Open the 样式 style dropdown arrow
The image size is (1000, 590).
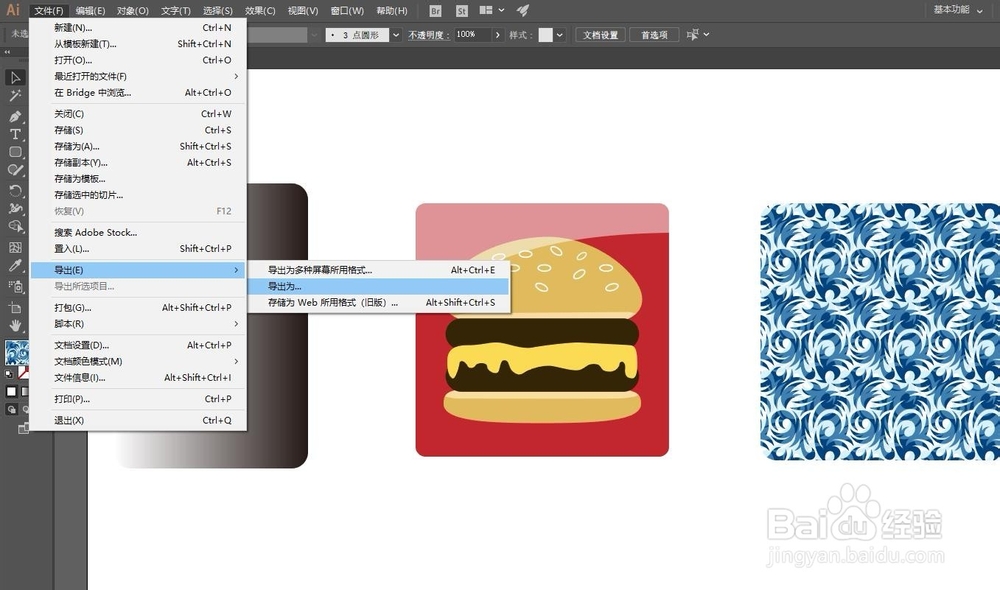click(x=559, y=35)
